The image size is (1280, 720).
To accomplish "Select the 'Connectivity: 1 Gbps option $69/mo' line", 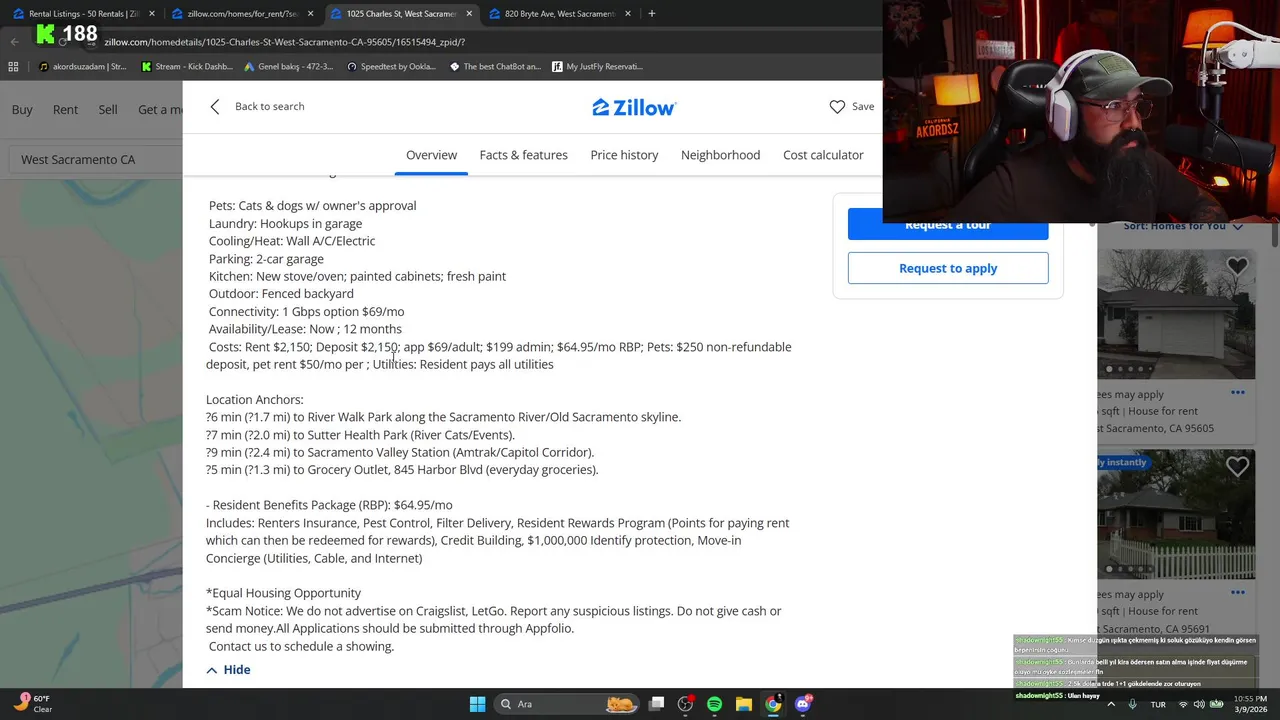I will pyautogui.click(x=306, y=312).
